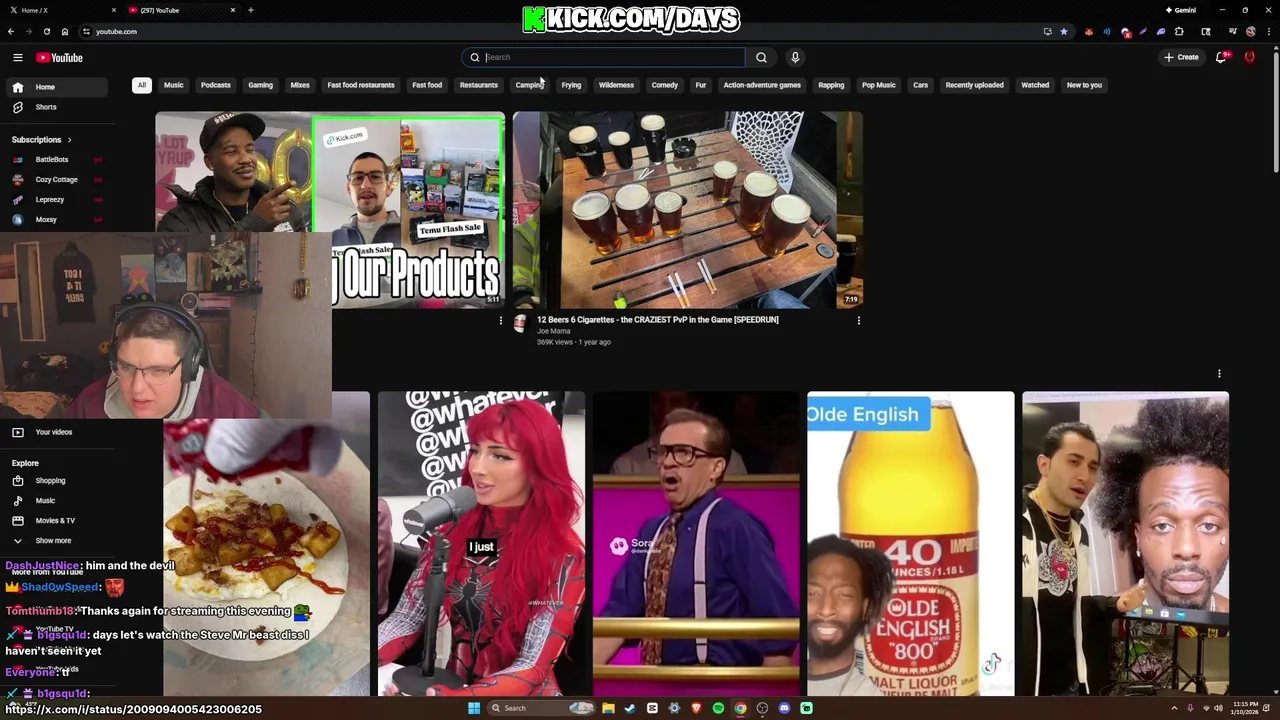Click the 12 Beers 6 Cigarettes video title
The width and height of the screenshot is (1280, 720).
[x=657, y=320]
